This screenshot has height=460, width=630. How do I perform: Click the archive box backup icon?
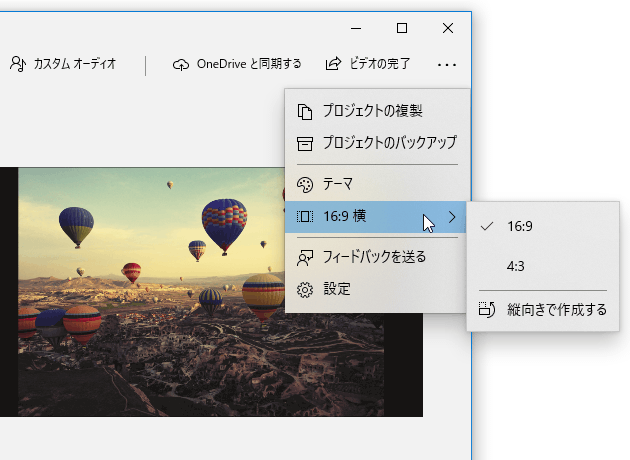[x=305, y=143]
